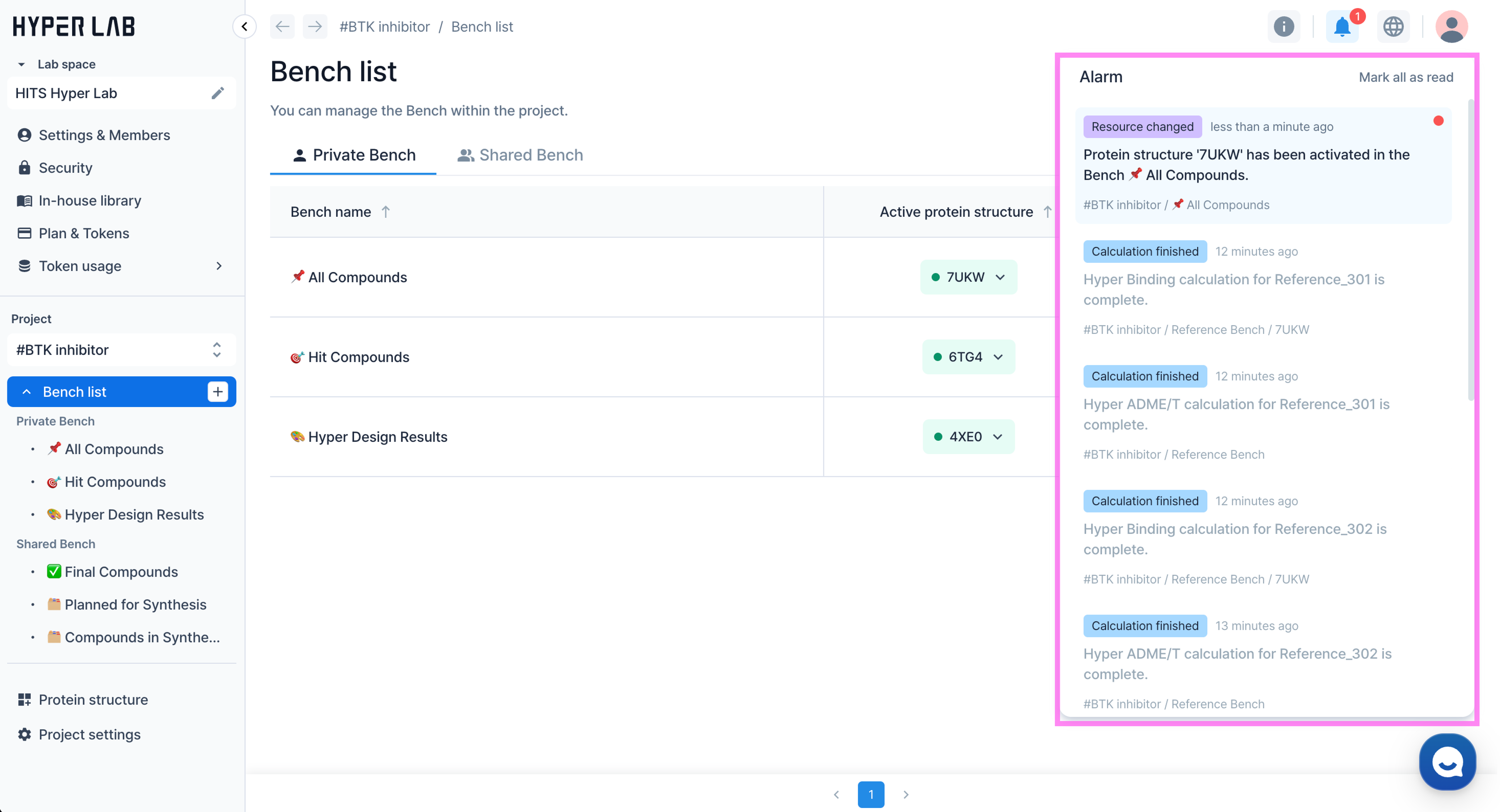Navigate back with left arrow icon

(x=282, y=27)
